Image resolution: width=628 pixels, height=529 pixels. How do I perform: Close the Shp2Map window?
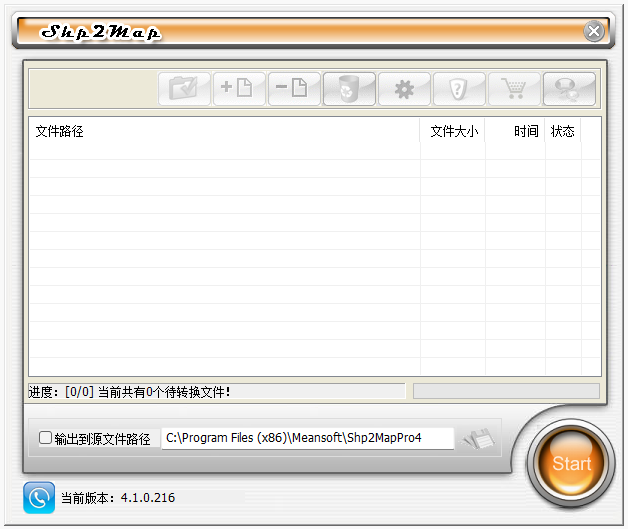point(594,31)
